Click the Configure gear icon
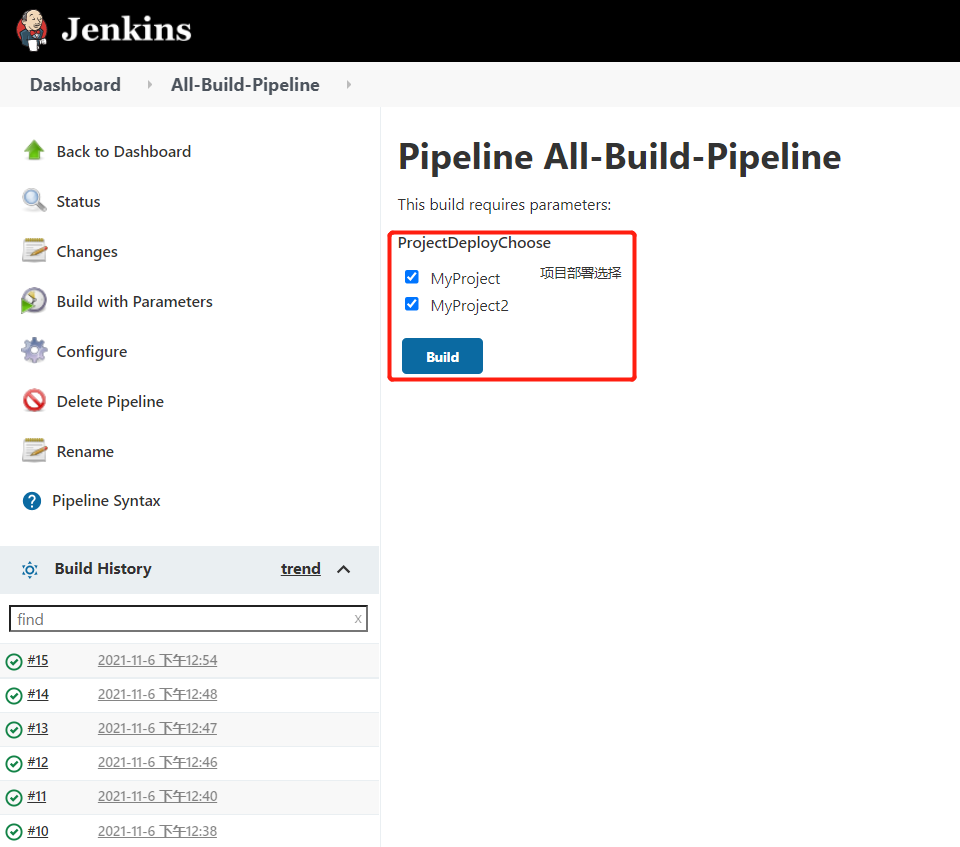The width and height of the screenshot is (960, 847). point(34,351)
